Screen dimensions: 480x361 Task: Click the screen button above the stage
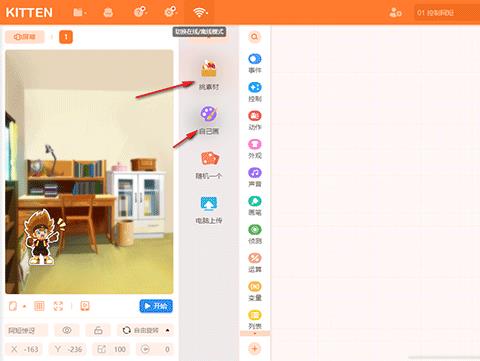(24, 37)
